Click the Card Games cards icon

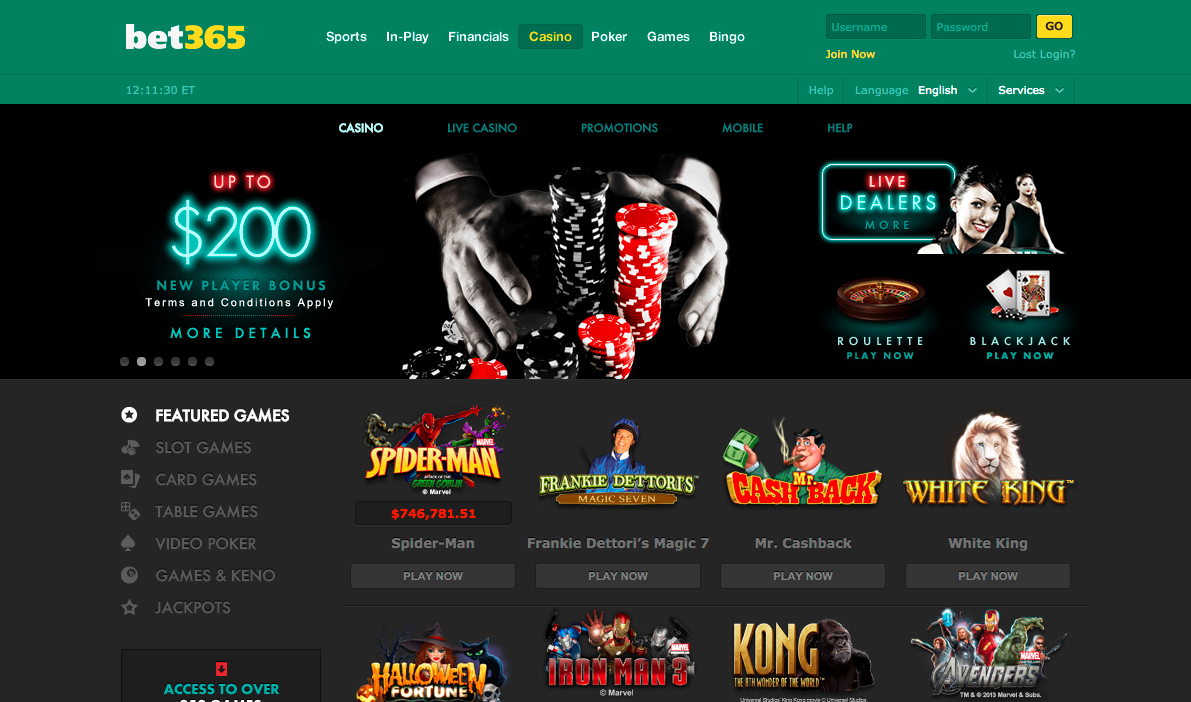coord(129,479)
